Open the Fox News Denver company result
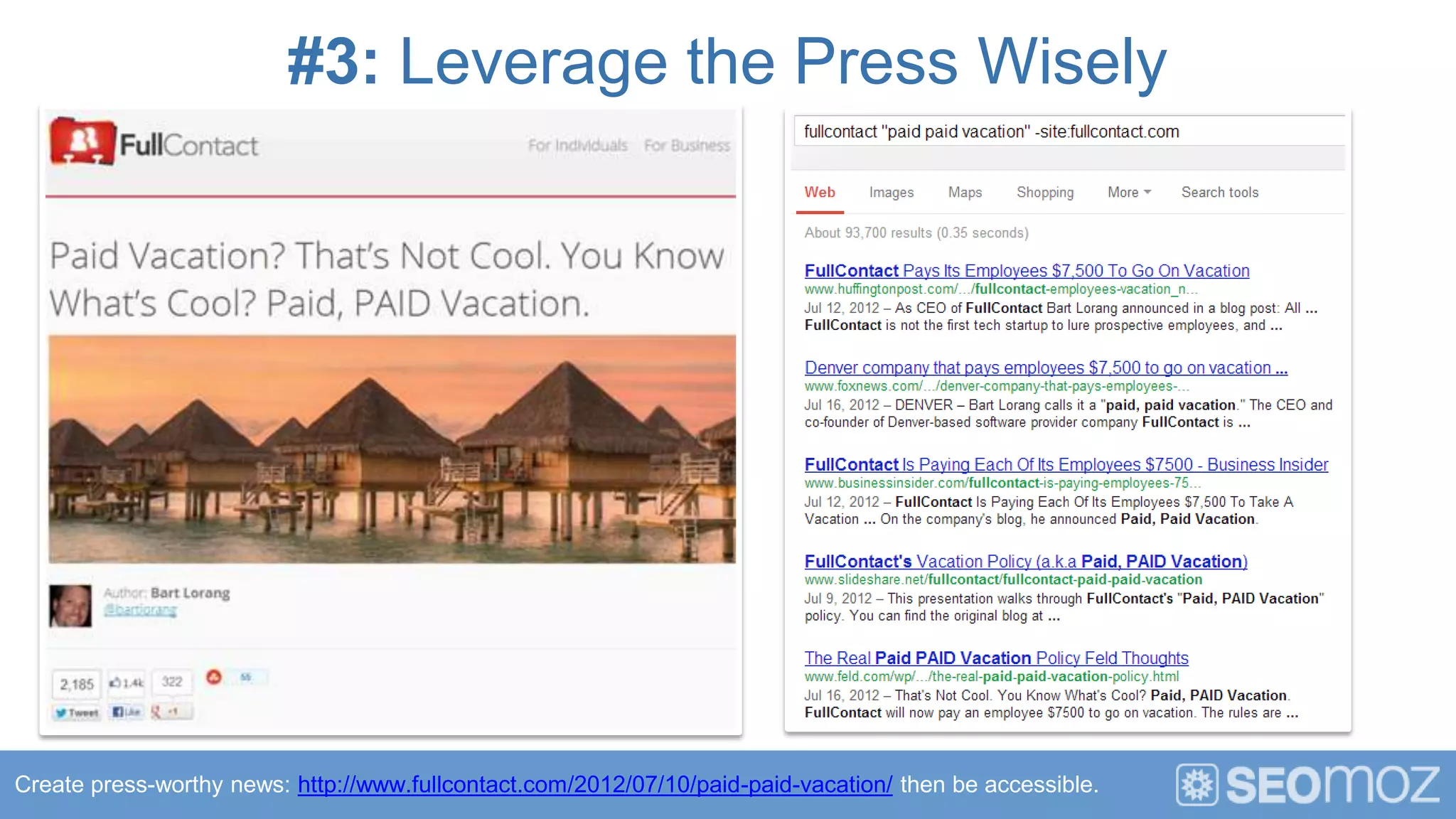Screen dimensions: 1456x819 coord(1046,368)
